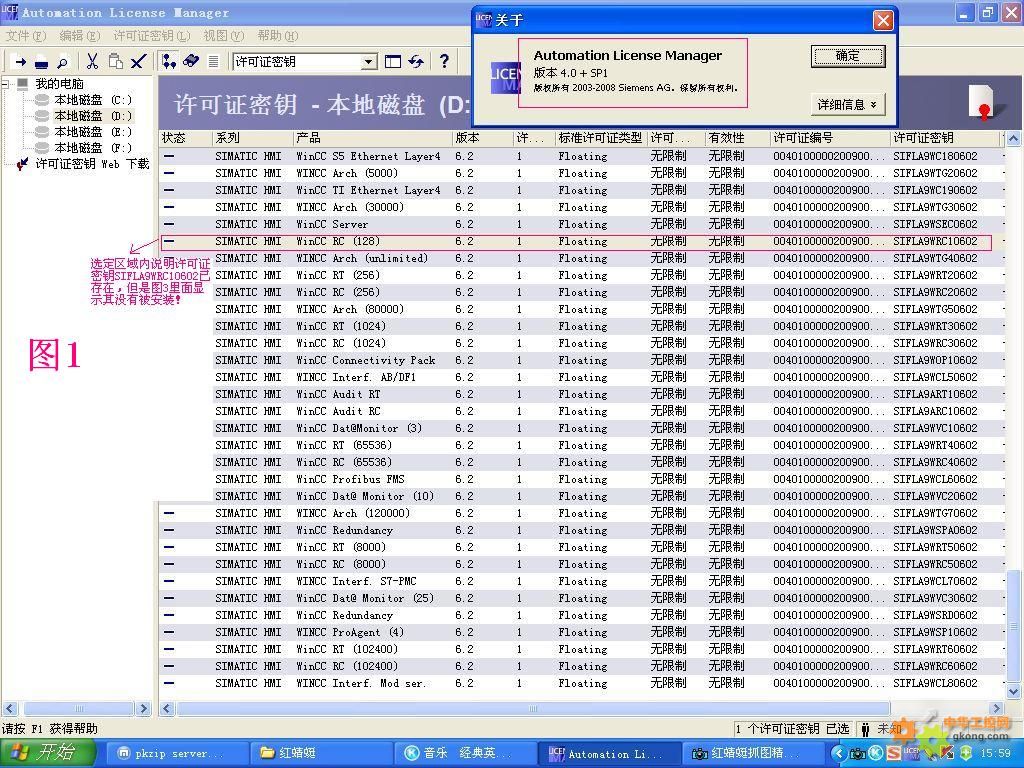Click the list horizontal scrollbar left arrow
Image resolution: width=1024 pixels, height=768 pixels.
pyautogui.click(x=167, y=709)
